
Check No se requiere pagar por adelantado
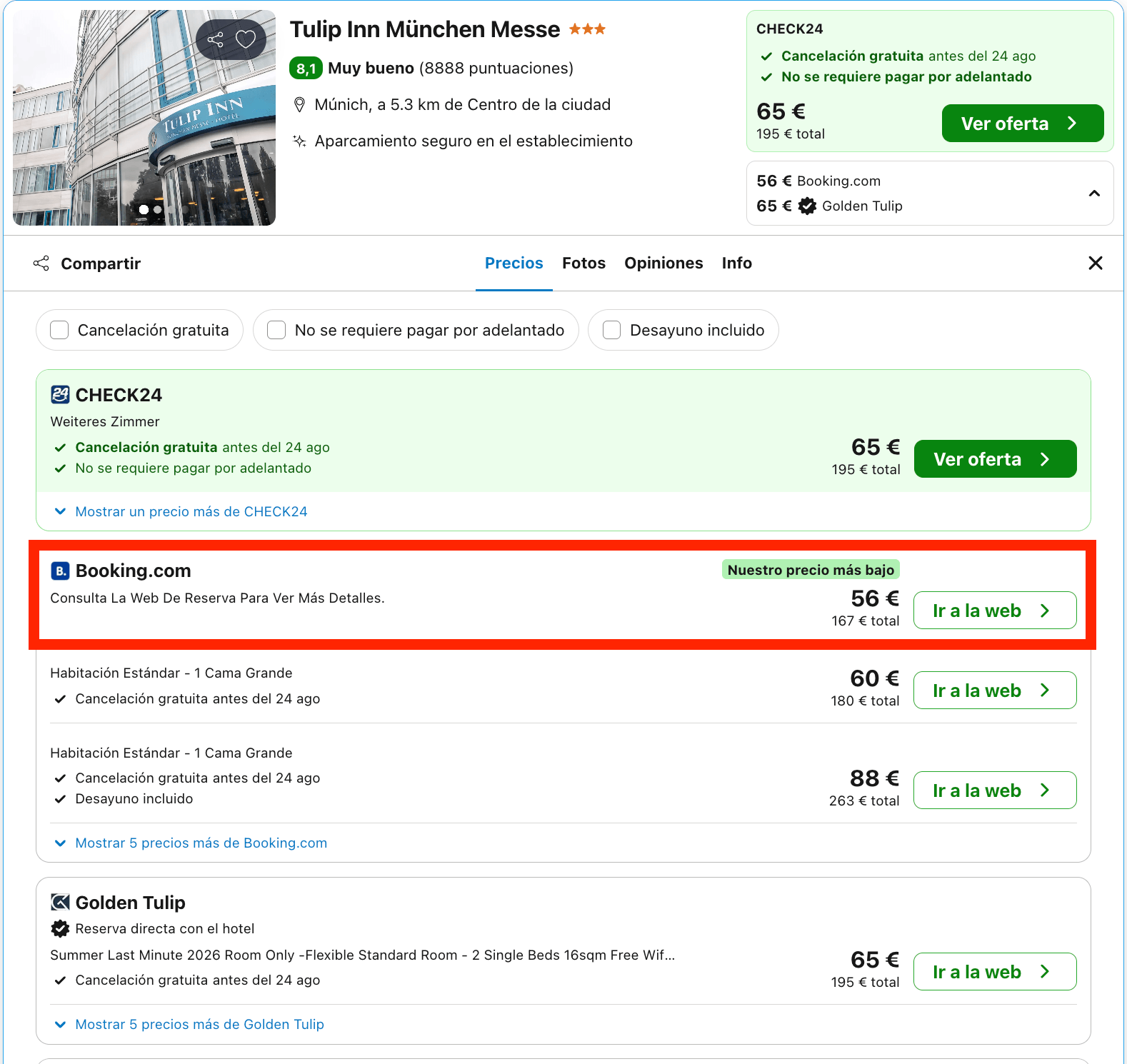(276, 330)
